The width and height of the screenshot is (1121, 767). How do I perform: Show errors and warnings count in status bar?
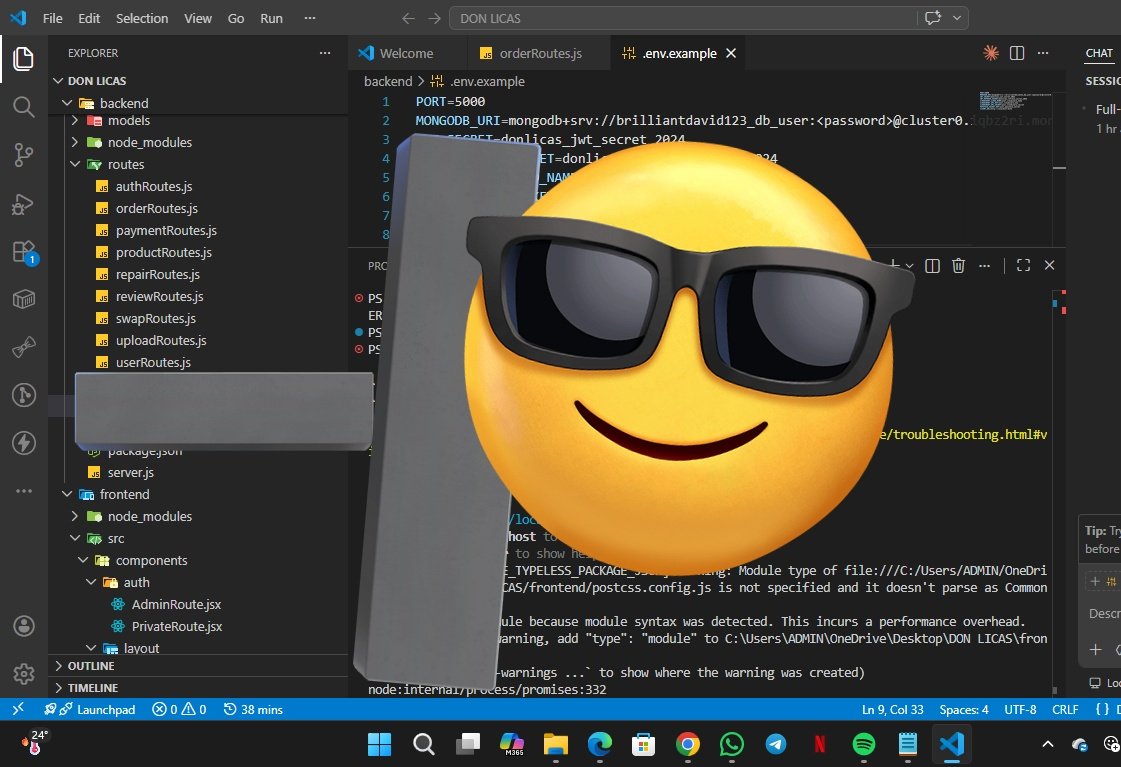coord(179,709)
